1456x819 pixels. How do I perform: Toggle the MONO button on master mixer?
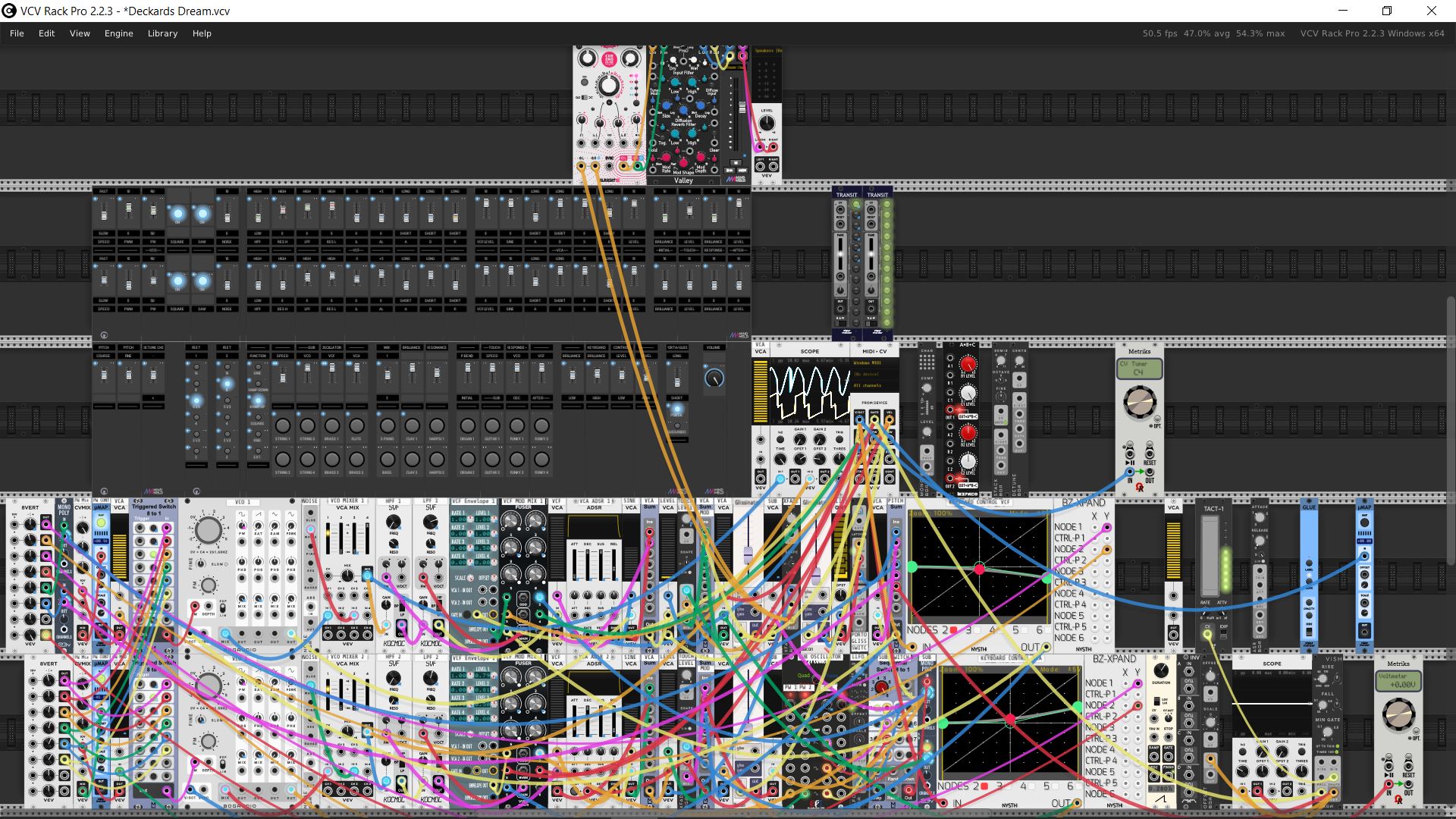(742, 171)
